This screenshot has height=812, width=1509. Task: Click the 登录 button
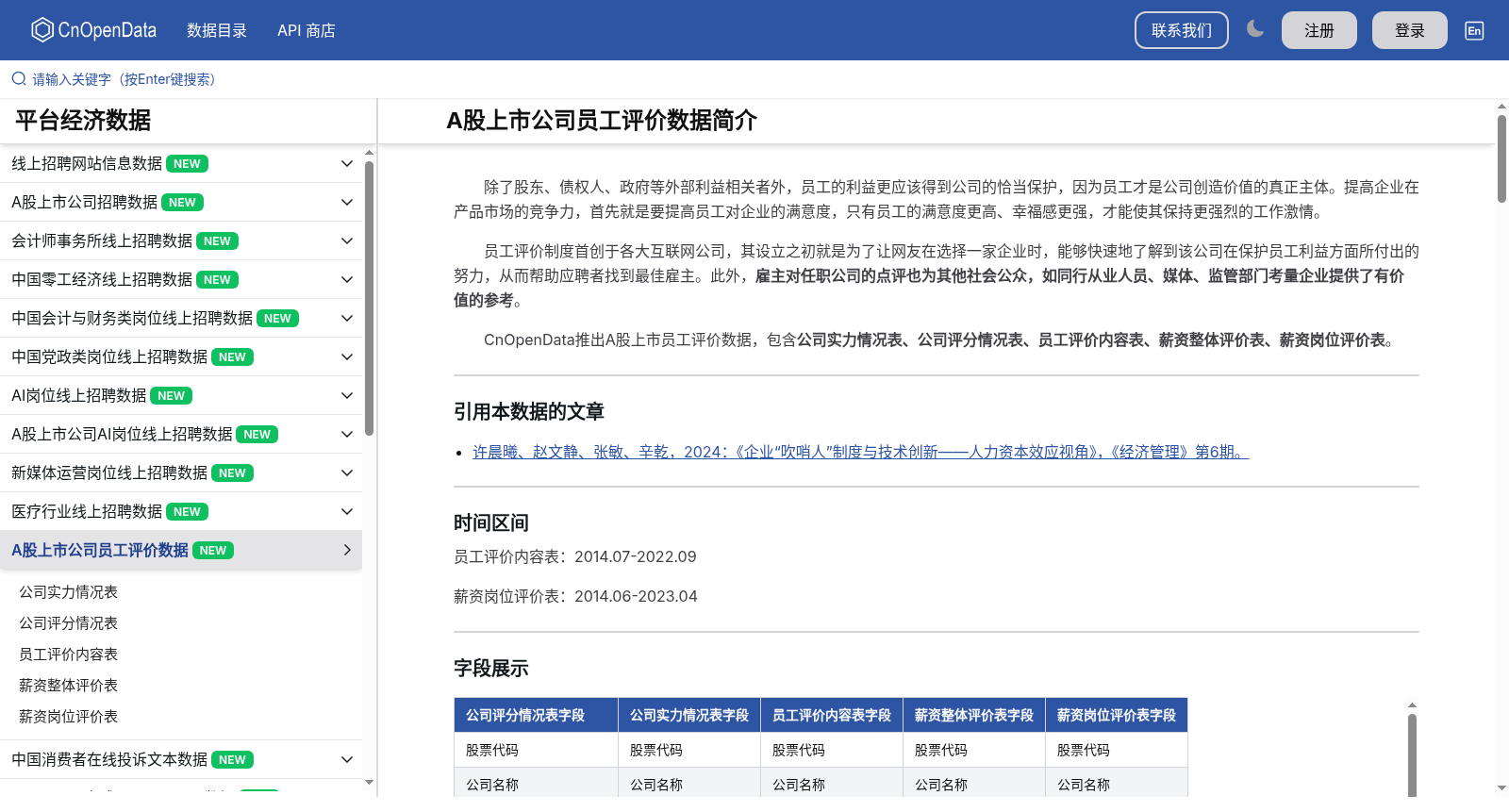(1410, 30)
